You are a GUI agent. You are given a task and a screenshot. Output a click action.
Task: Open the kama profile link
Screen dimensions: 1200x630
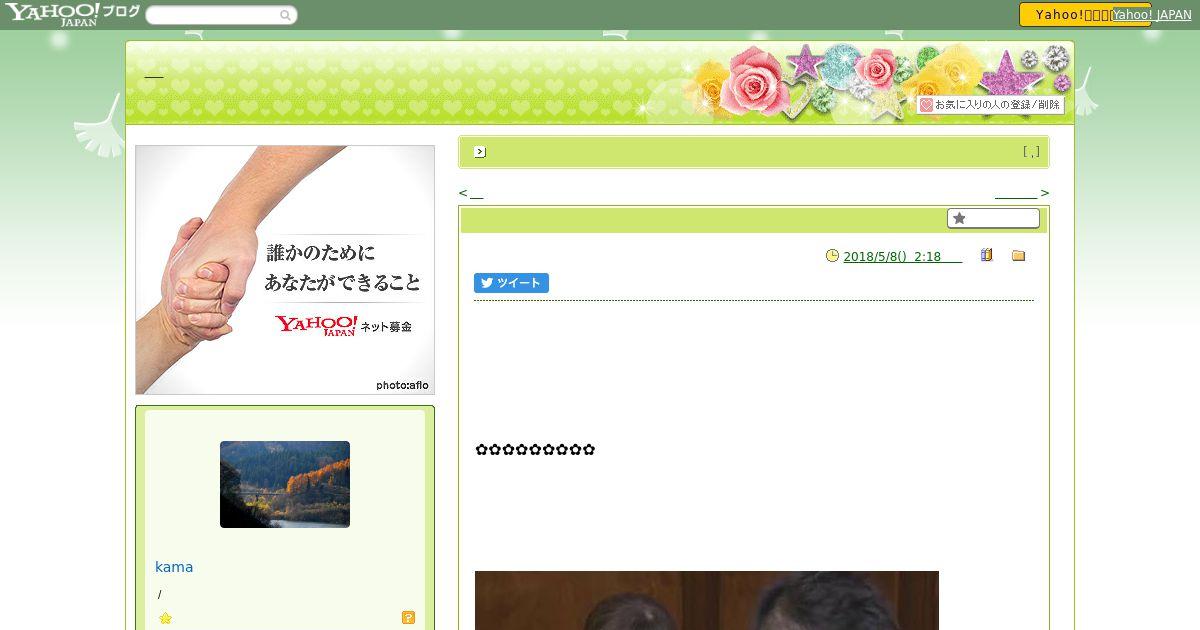174,567
